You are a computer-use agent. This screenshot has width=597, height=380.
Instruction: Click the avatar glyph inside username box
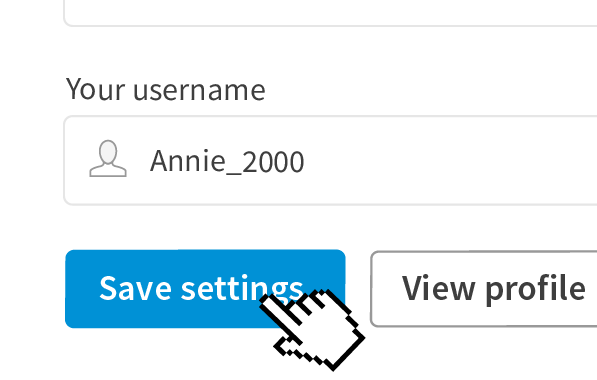tap(108, 158)
